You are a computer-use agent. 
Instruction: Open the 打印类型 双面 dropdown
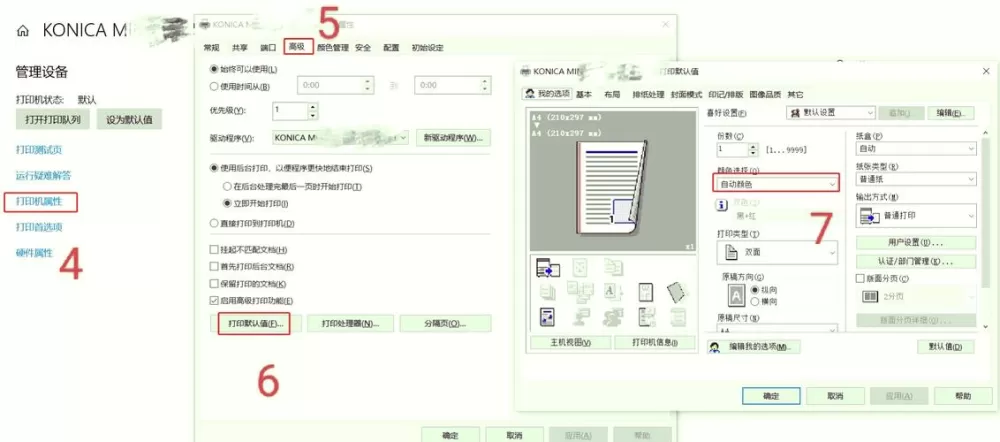click(x=777, y=252)
